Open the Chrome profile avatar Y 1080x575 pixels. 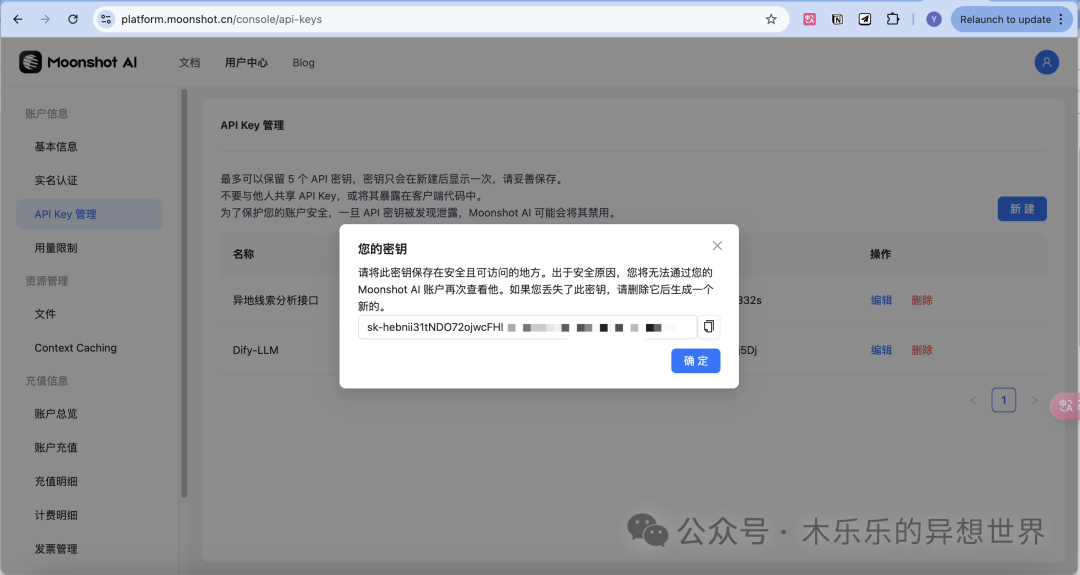coord(933,19)
